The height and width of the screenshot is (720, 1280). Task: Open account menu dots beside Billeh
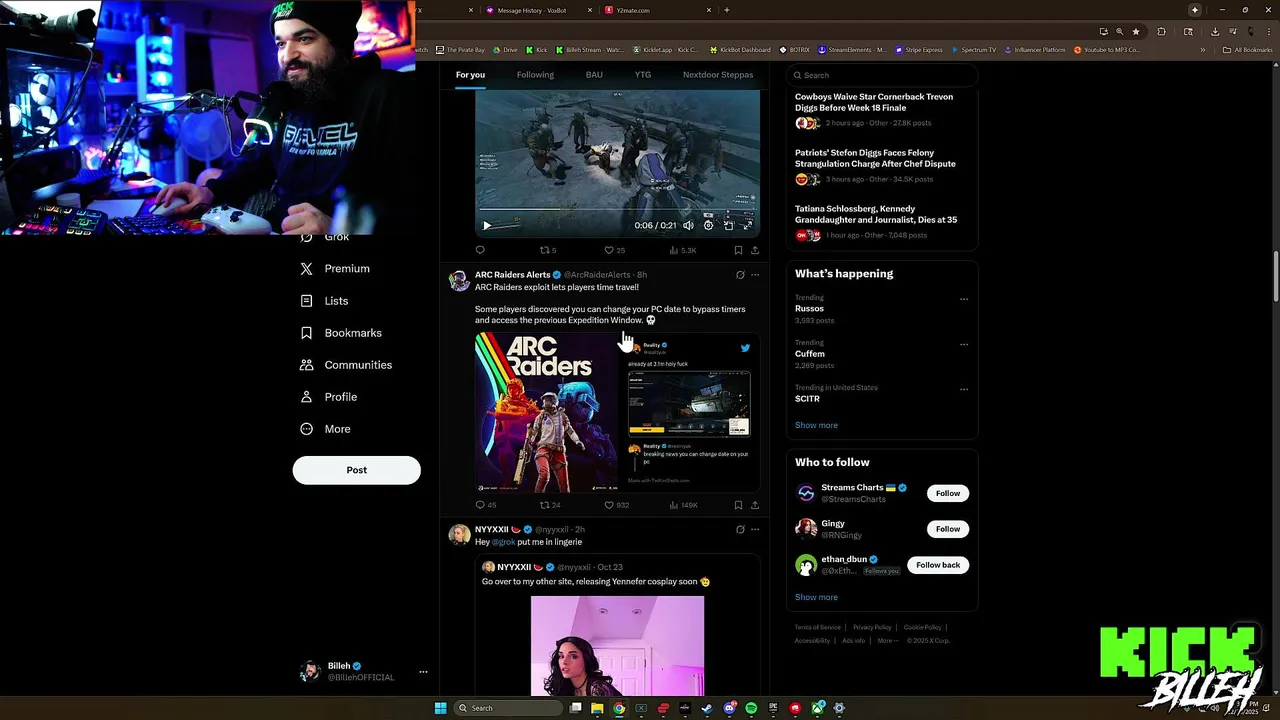point(423,672)
